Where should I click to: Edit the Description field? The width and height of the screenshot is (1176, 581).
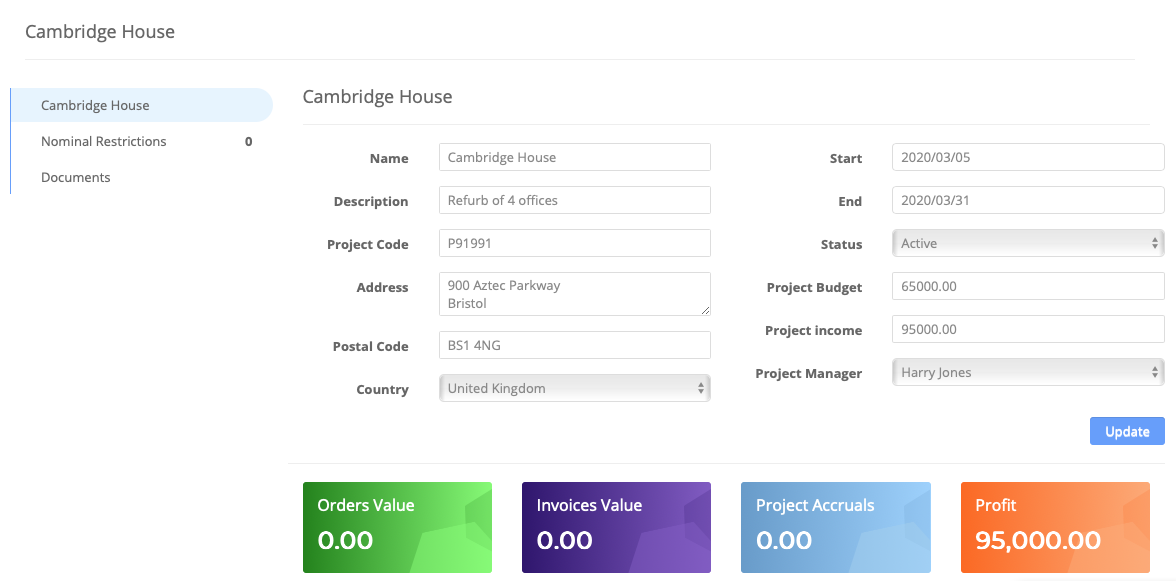pos(574,200)
